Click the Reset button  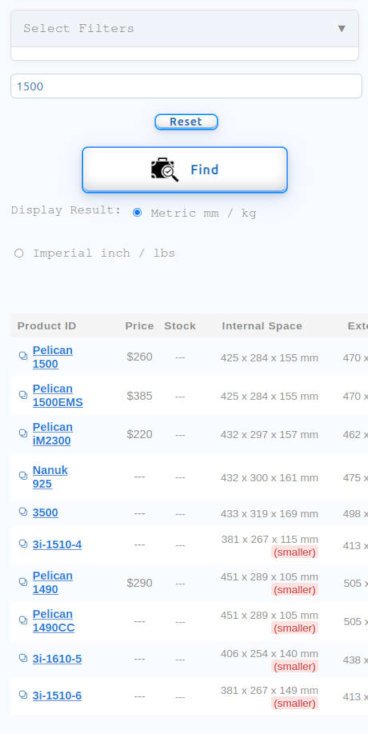pyautogui.click(x=186, y=122)
